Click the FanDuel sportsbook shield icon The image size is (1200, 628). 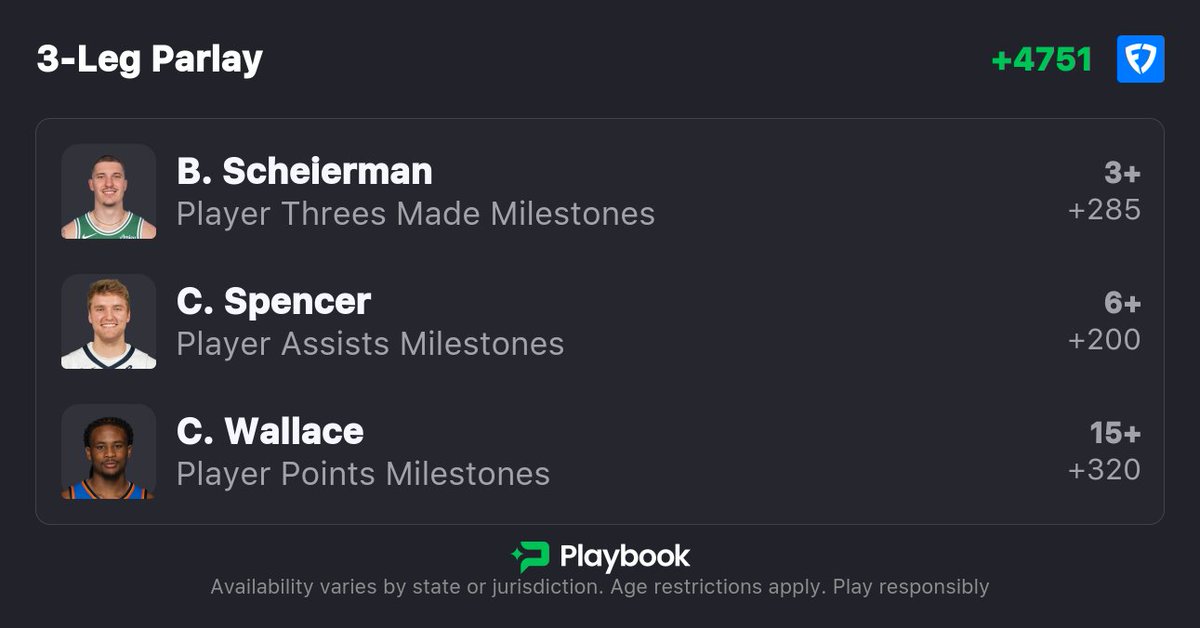click(1140, 59)
